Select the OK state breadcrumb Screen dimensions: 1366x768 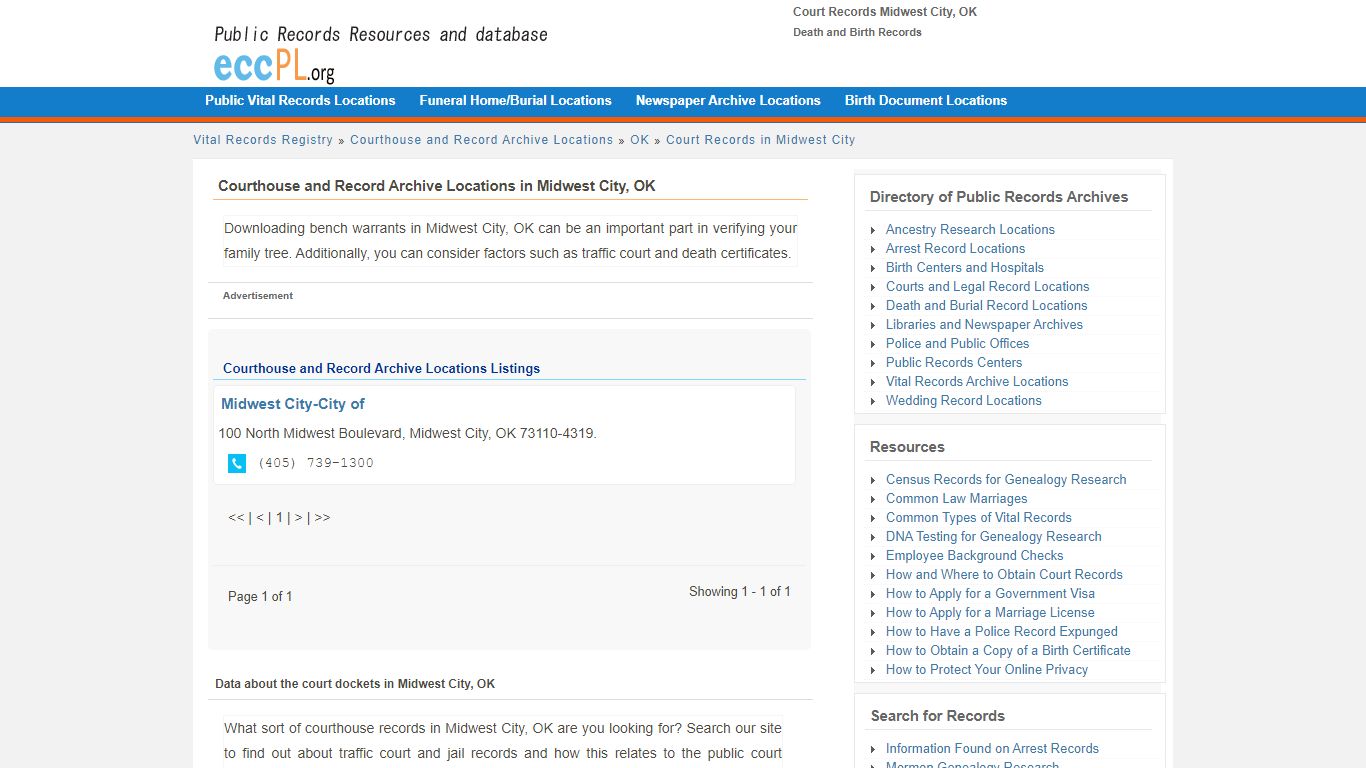640,140
